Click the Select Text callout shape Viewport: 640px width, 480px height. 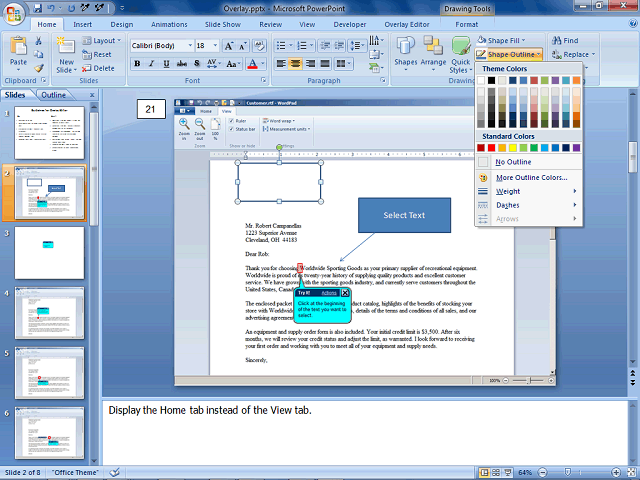point(404,215)
